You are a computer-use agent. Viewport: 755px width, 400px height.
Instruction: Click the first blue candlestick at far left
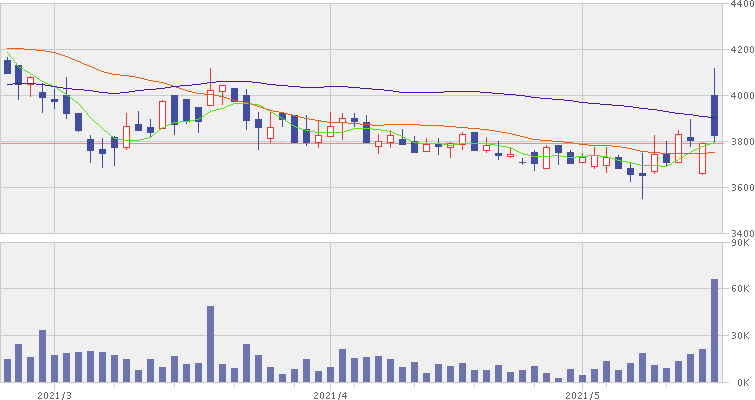[7, 67]
